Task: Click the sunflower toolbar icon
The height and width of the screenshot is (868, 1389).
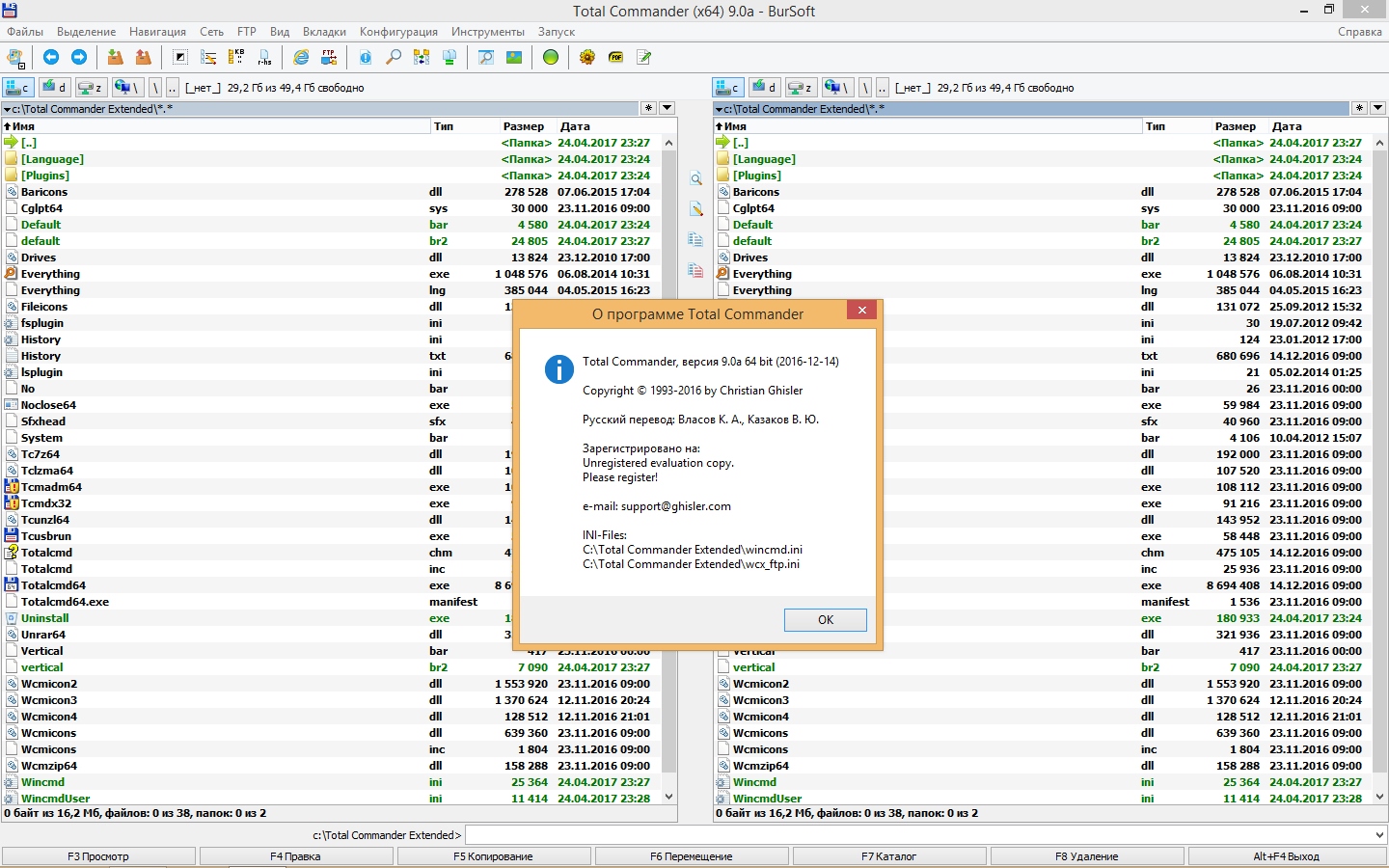Action: [587, 58]
